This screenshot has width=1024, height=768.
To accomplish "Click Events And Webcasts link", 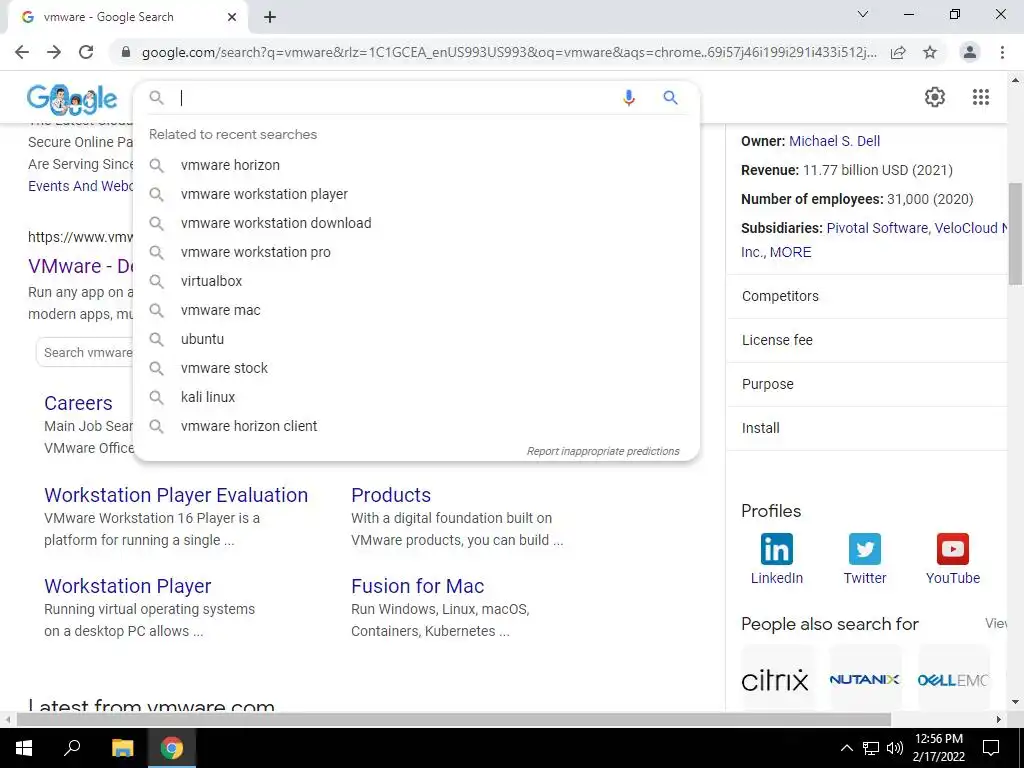I will click(80, 186).
